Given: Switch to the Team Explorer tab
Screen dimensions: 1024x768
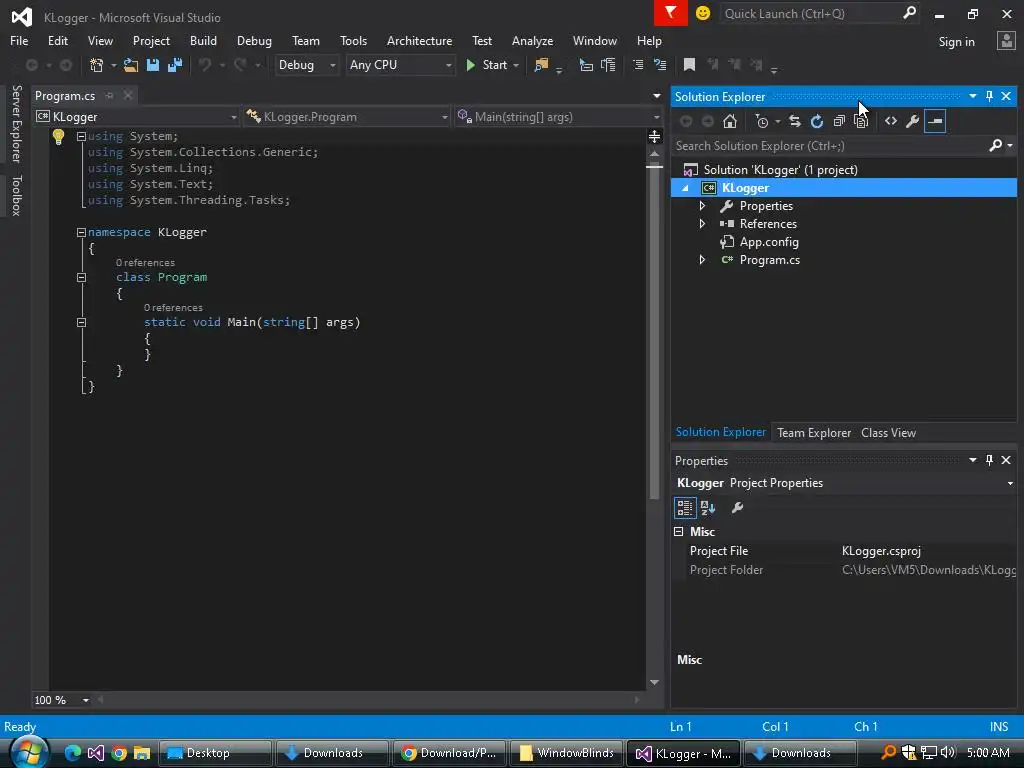Looking at the screenshot, I should click(x=814, y=432).
